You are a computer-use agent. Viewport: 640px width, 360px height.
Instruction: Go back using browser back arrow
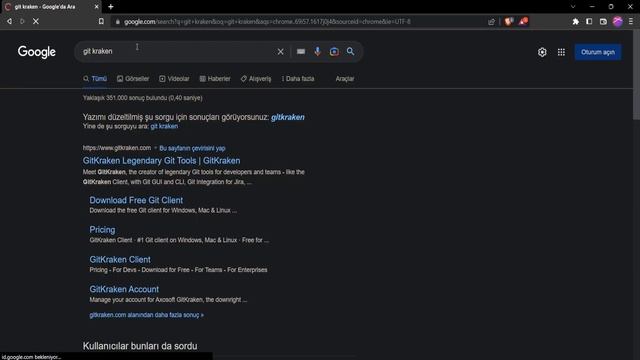(x=9, y=21)
